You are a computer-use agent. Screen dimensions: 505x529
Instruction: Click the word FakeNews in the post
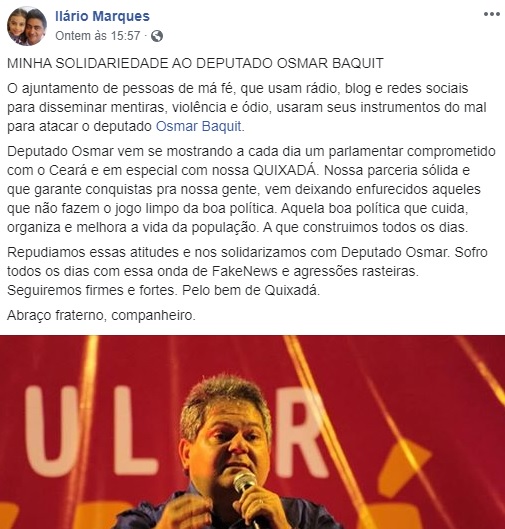click(x=245, y=271)
